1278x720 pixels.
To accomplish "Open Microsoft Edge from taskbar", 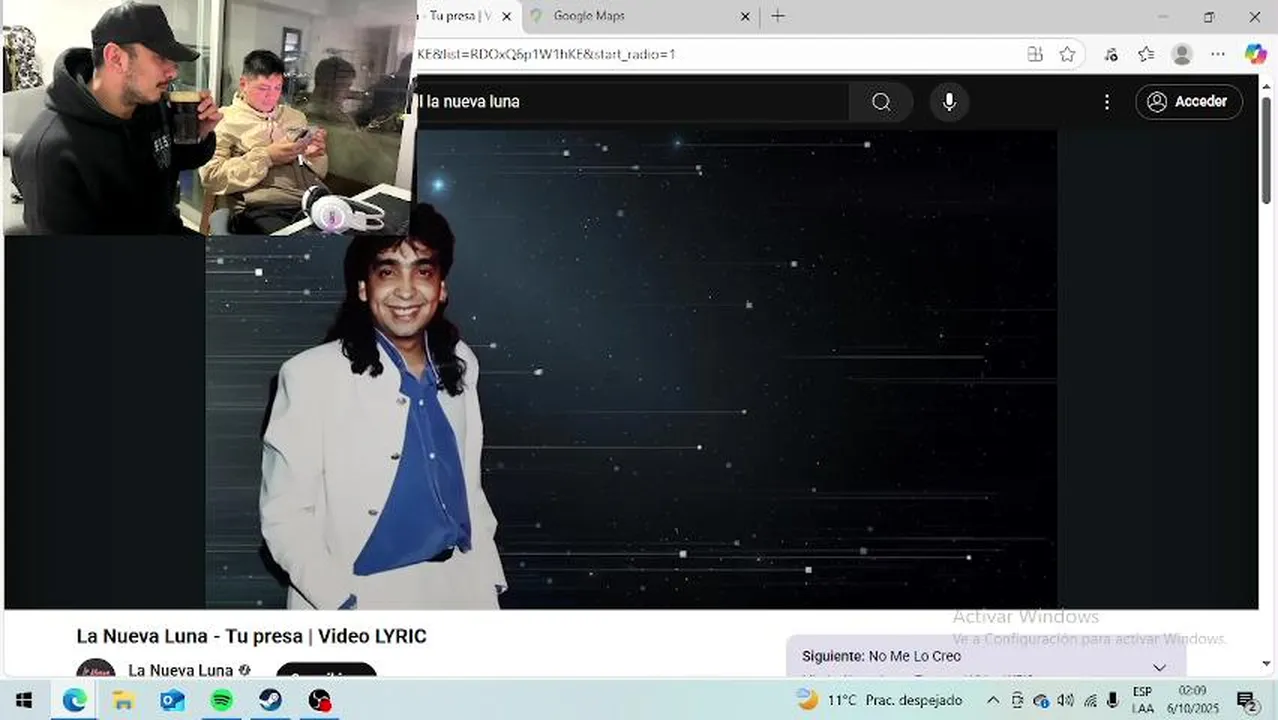I will click(74, 700).
